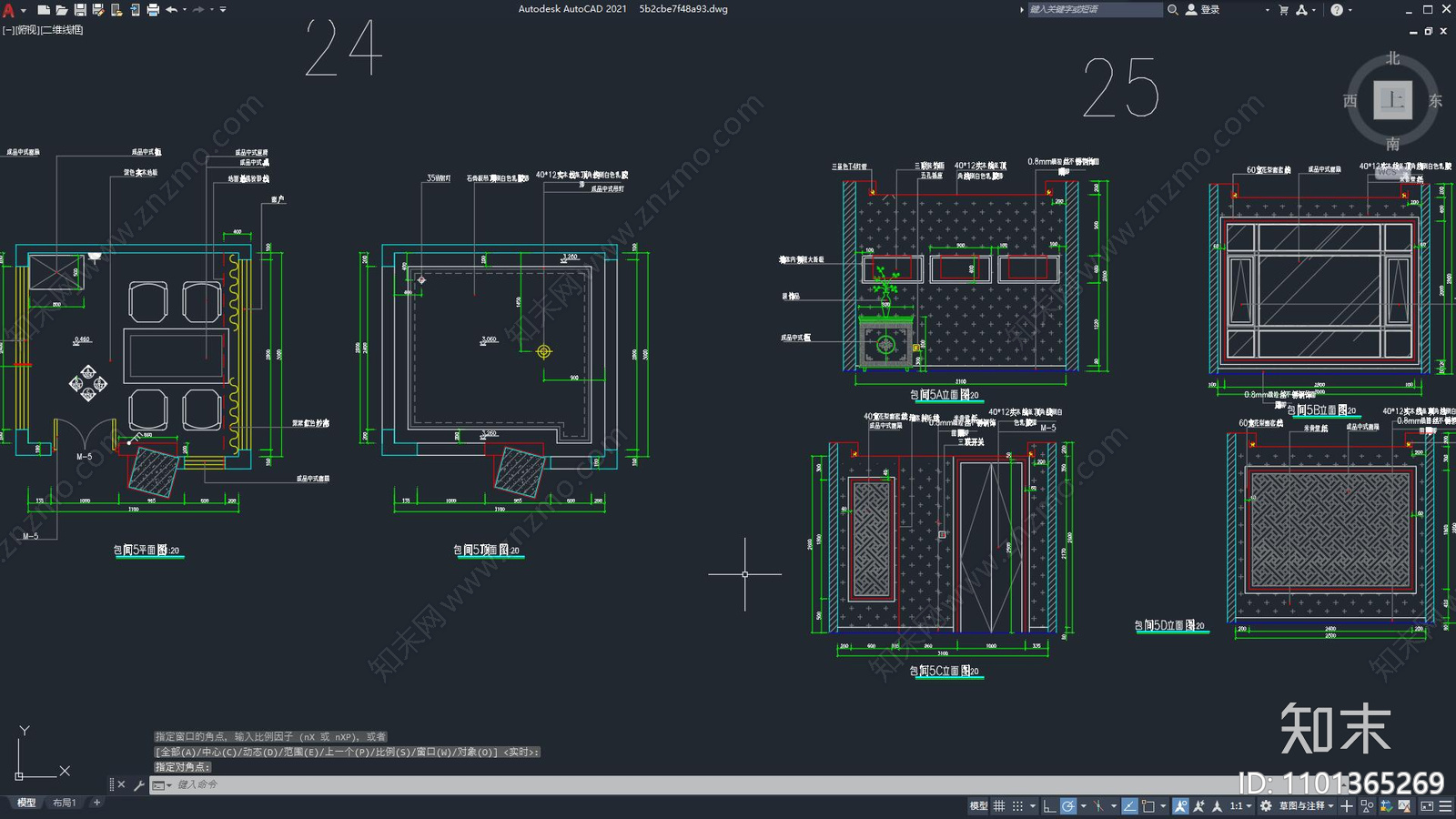Image resolution: width=1456 pixels, height=819 pixels.
Task: Click the workspace settings gear icon
Action: pyautogui.click(x=1266, y=806)
